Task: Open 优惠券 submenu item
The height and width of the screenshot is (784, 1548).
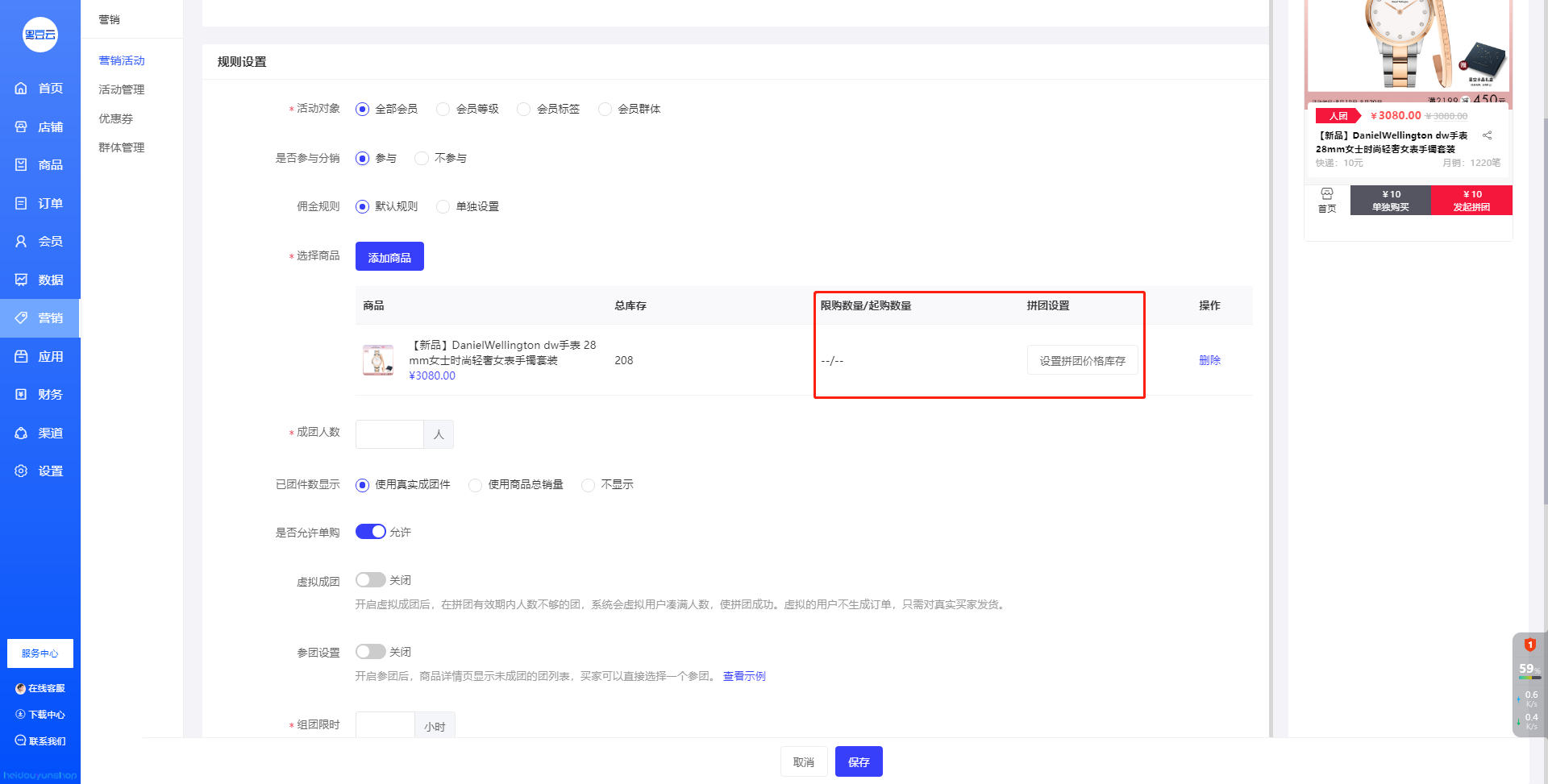Action: pyautogui.click(x=116, y=118)
